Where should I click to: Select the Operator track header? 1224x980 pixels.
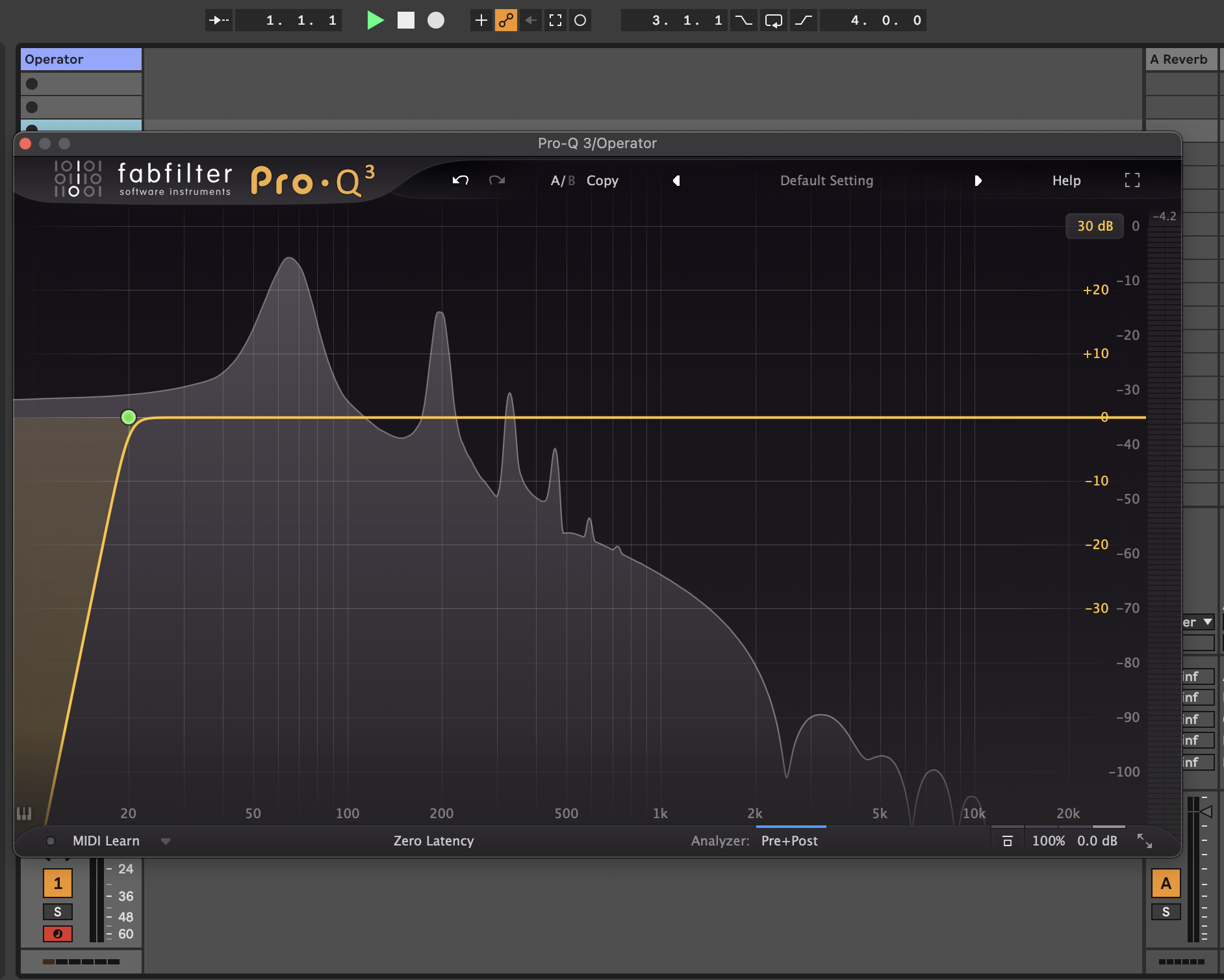coord(81,59)
